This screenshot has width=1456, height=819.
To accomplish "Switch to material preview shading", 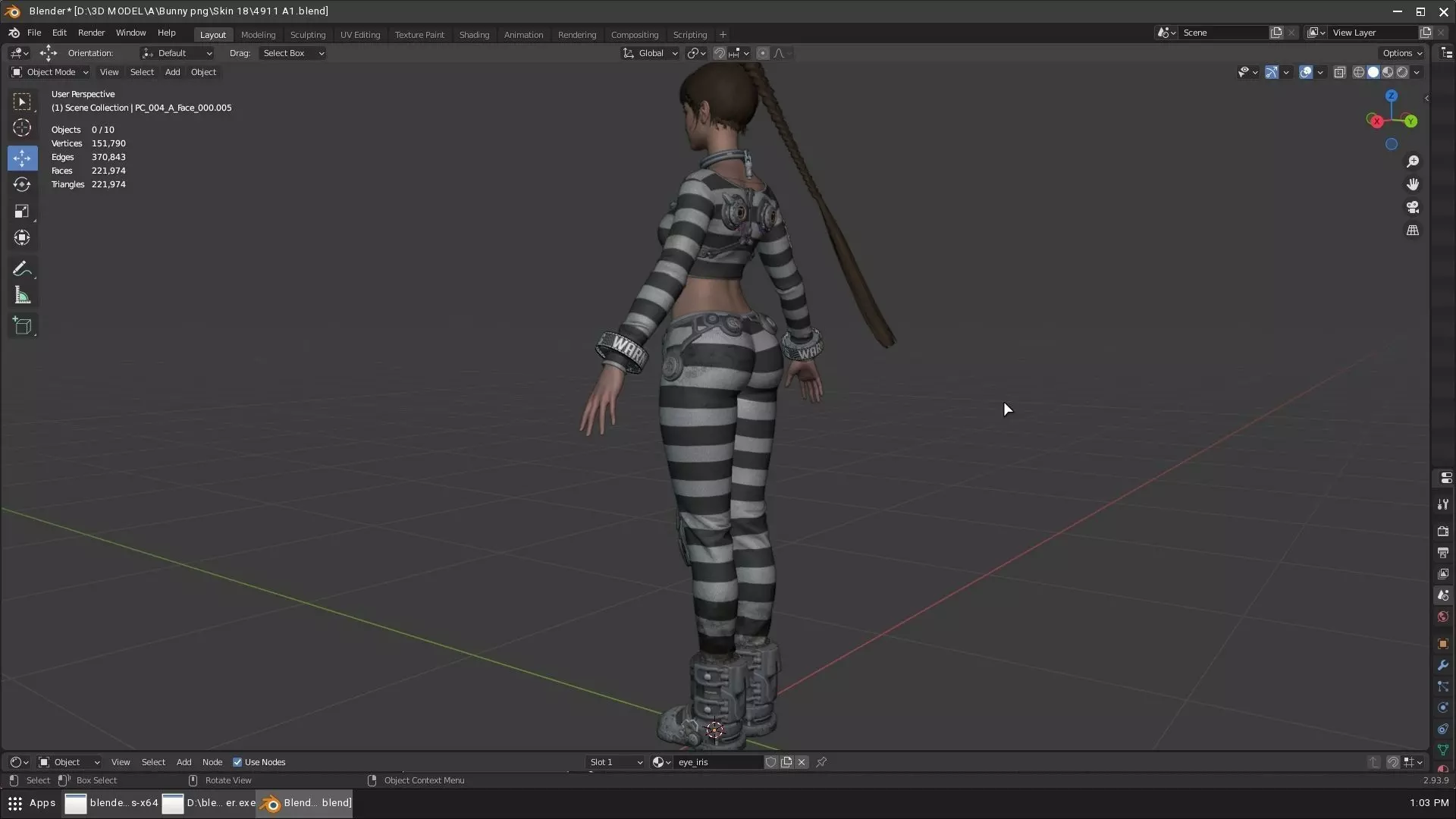I will 1388,72.
